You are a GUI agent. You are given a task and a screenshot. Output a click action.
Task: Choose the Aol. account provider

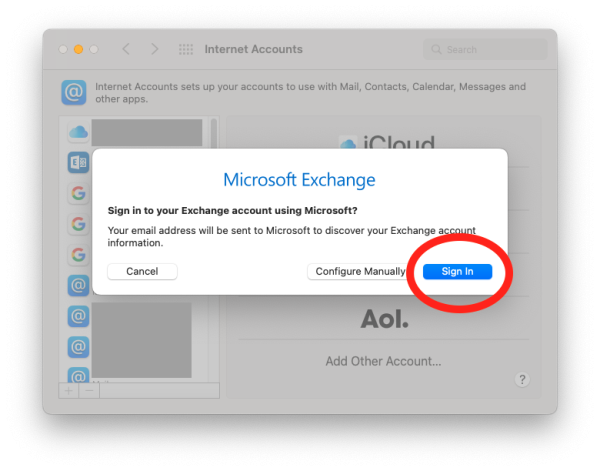click(x=384, y=319)
